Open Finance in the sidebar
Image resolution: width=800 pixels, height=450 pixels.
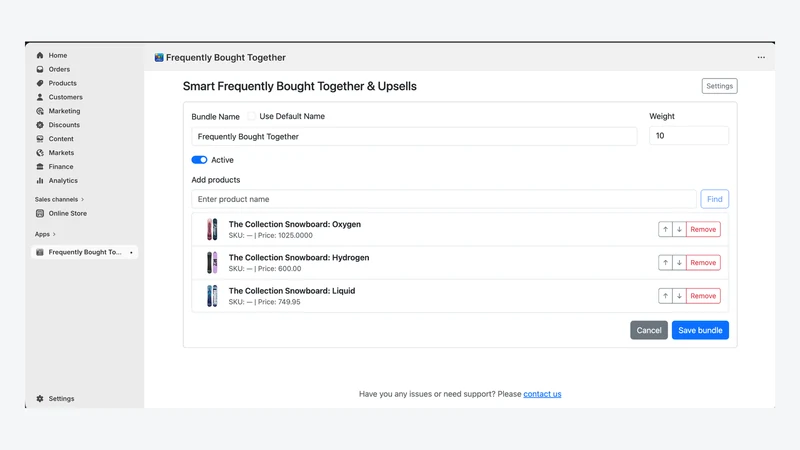pos(61,166)
